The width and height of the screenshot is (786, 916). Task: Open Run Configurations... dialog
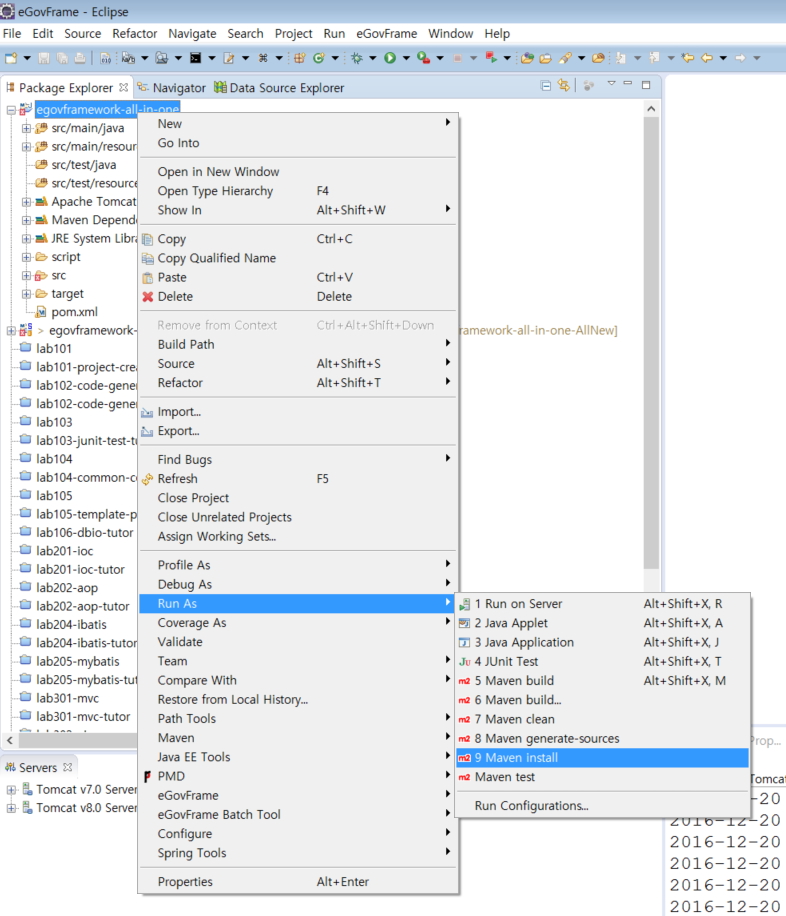point(531,806)
